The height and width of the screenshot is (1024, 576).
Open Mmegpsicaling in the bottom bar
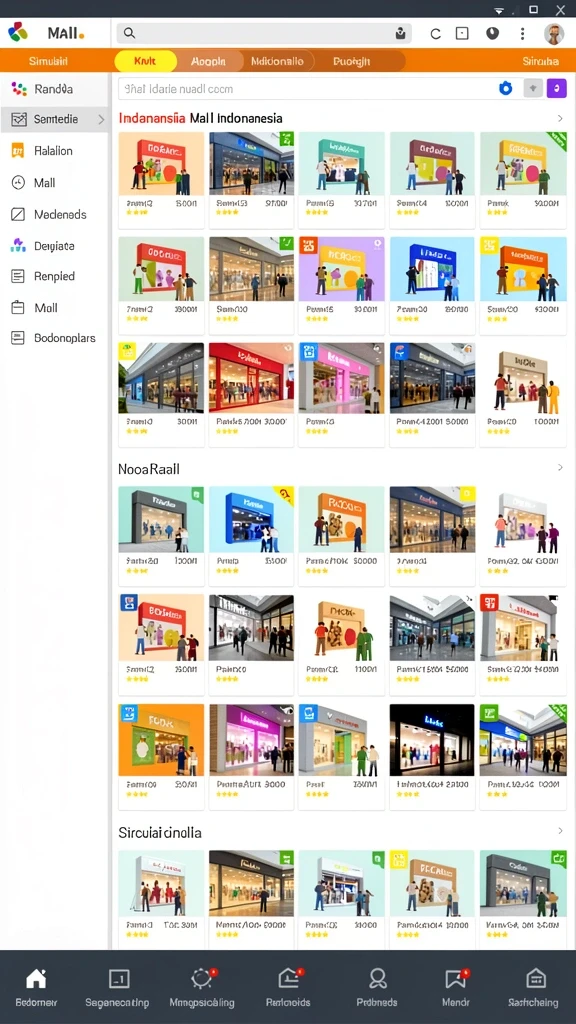click(x=202, y=987)
